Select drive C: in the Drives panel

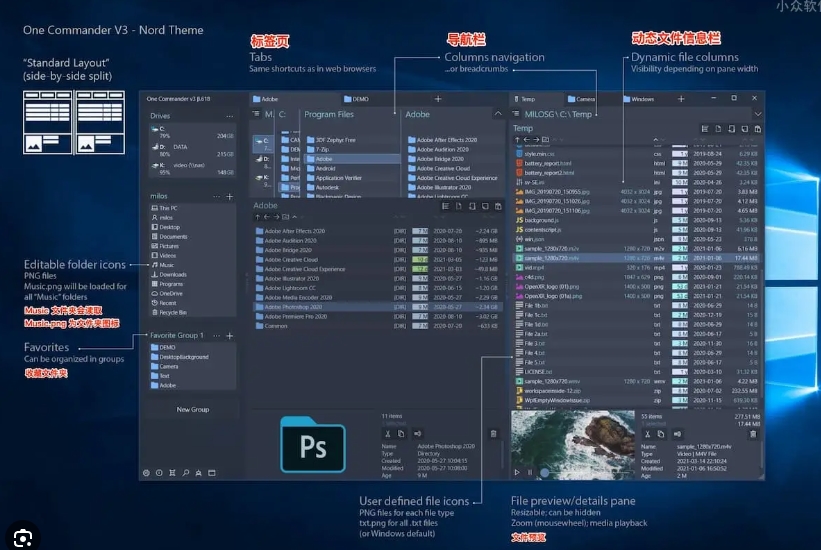[192, 132]
